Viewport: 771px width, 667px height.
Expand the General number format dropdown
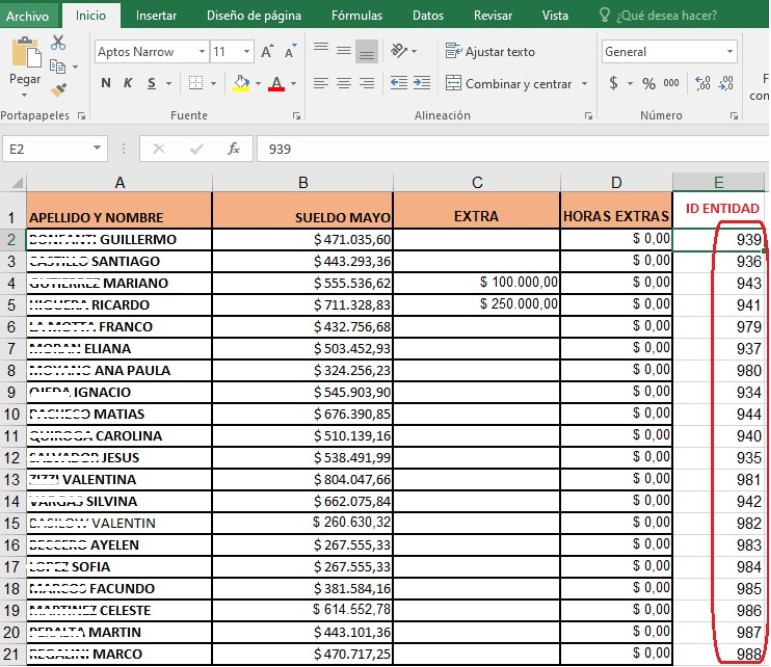729,52
